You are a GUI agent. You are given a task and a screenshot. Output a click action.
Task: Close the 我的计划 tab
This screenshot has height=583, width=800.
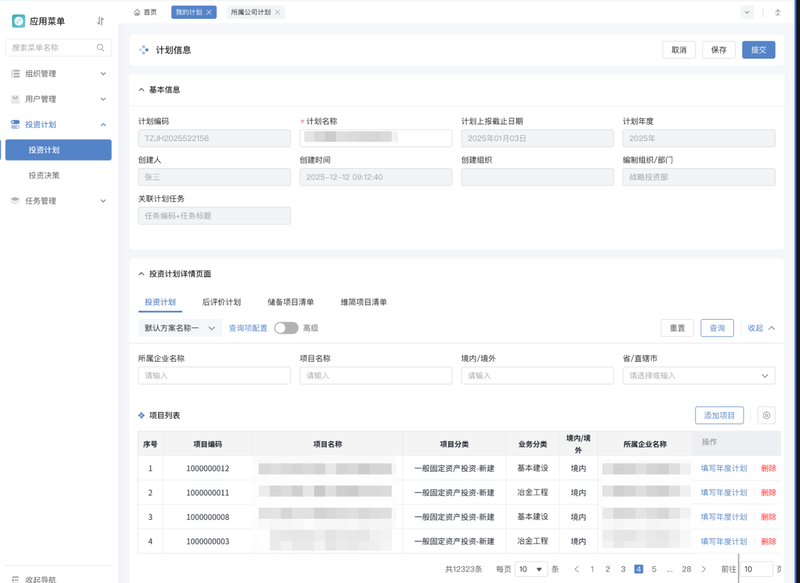(x=209, y=12)
